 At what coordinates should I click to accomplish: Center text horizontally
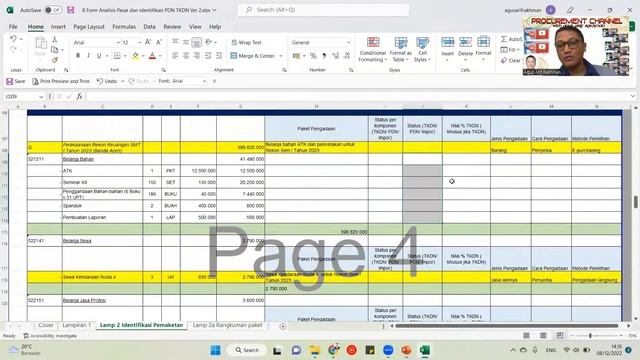(186, 56)
